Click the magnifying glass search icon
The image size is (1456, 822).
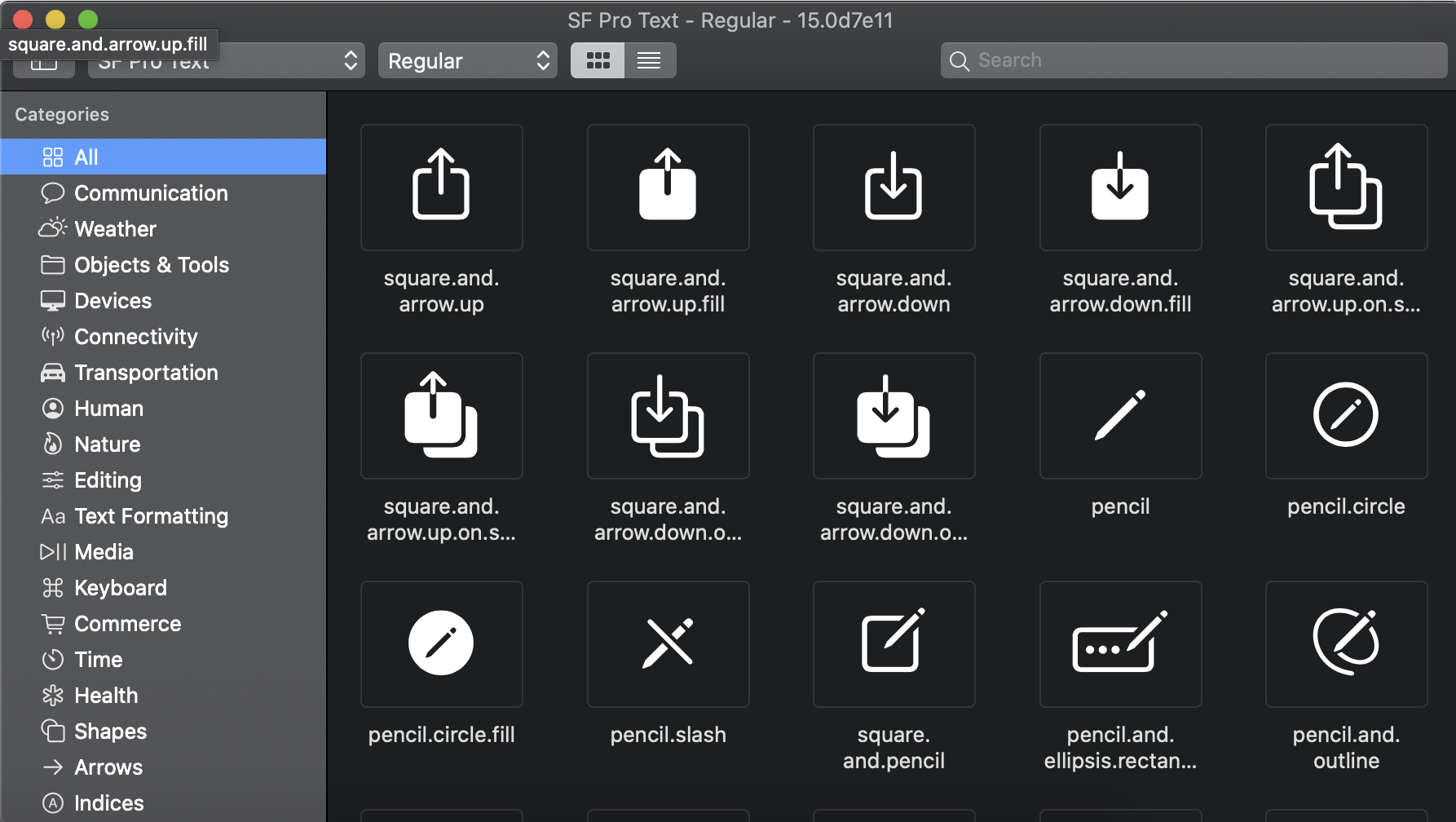coord(960,61)
